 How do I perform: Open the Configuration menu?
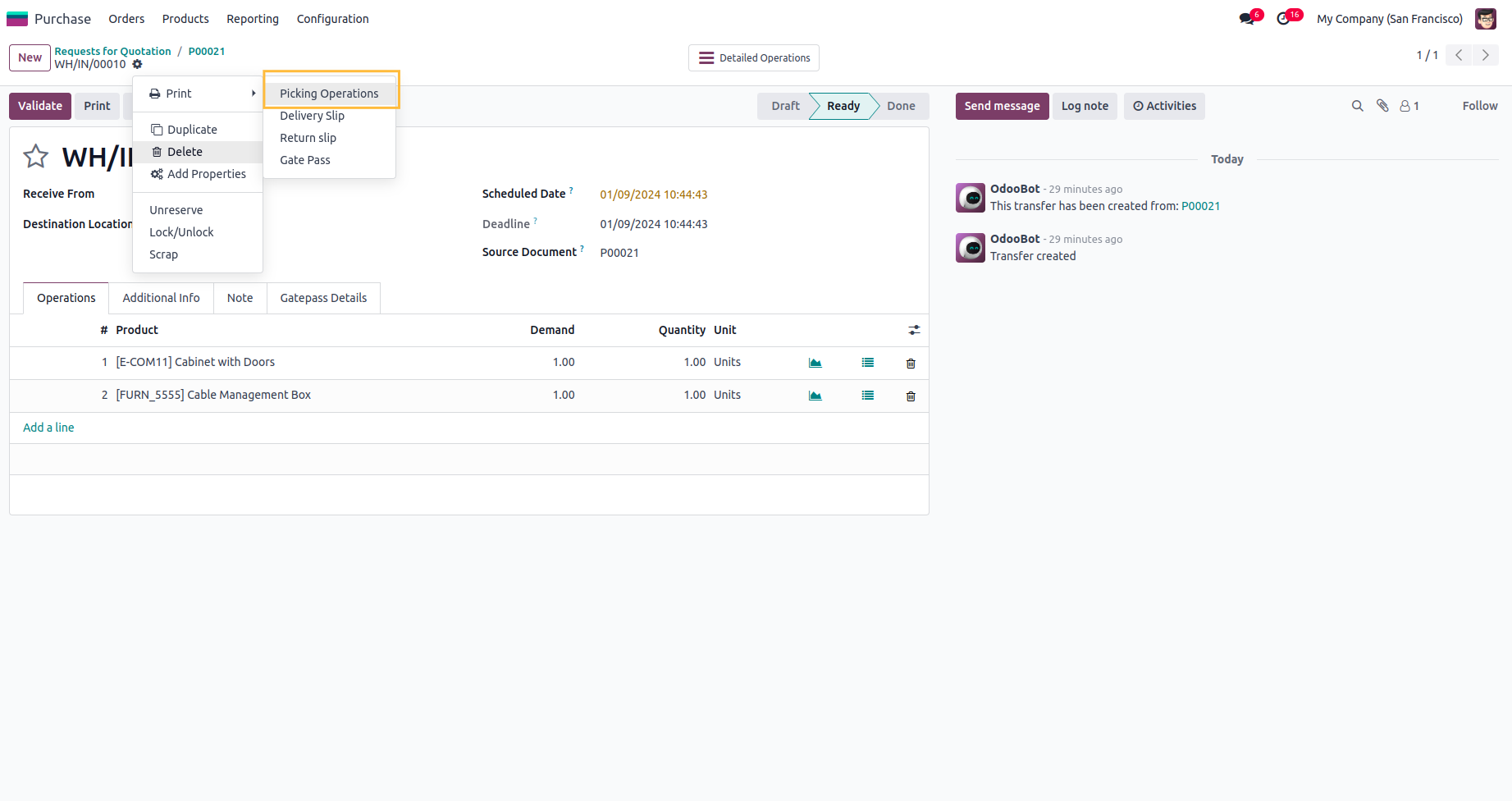(332, 19)
